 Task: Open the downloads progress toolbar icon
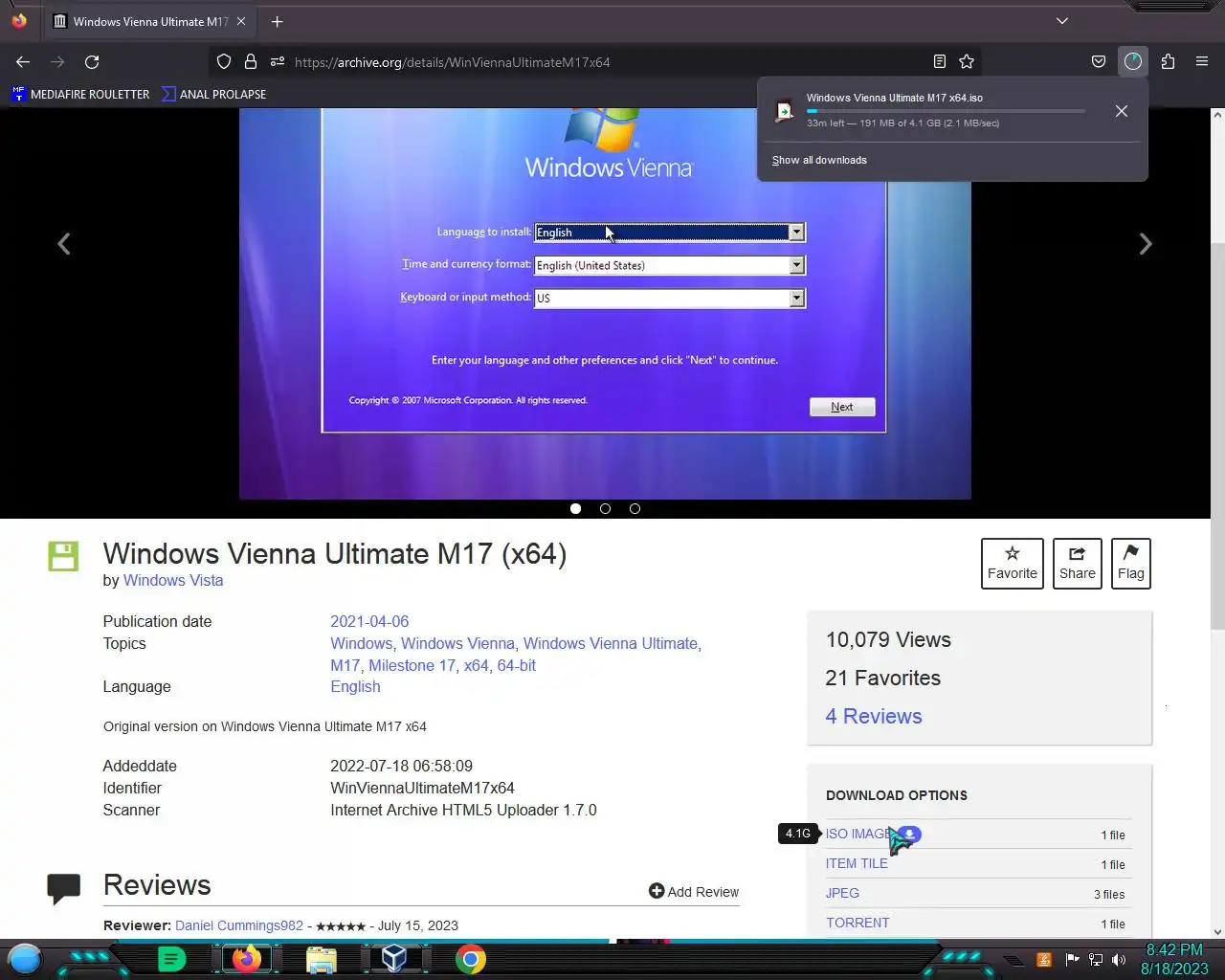coord(1133,62)
